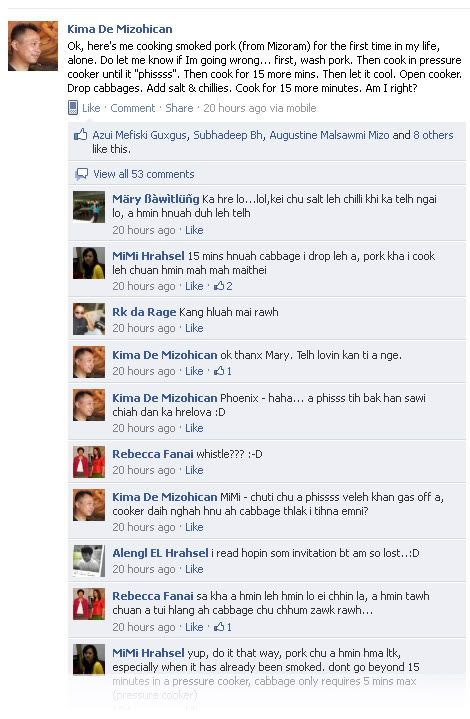The width and height of the screenshot is (470, 719).
Task: Open Rk da Rage's avatar thumbnail
Action: point(89,319)
